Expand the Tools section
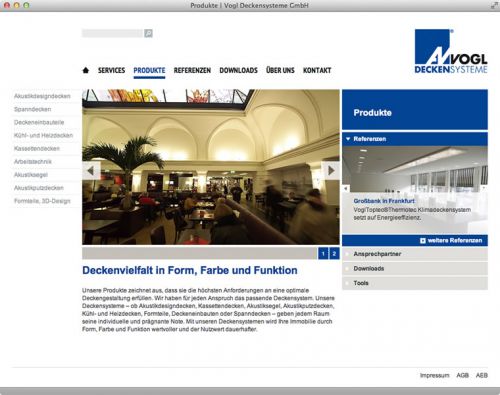500x395 pixels. pos(415,283)
